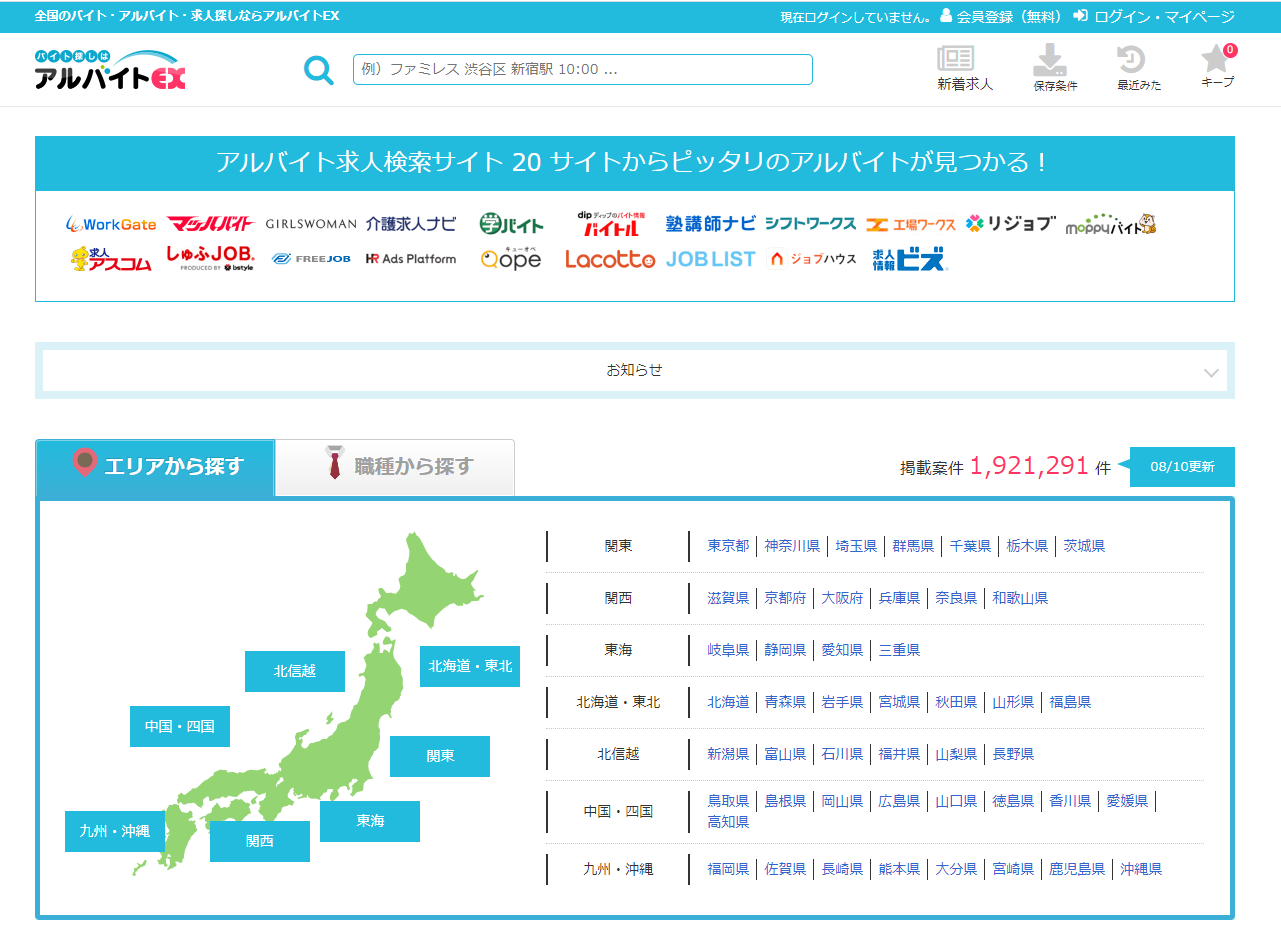Open 神奈川県 prefecture link
This screenshot has height=930, width=1281.
pyautogui.click(x=792, y=546)
